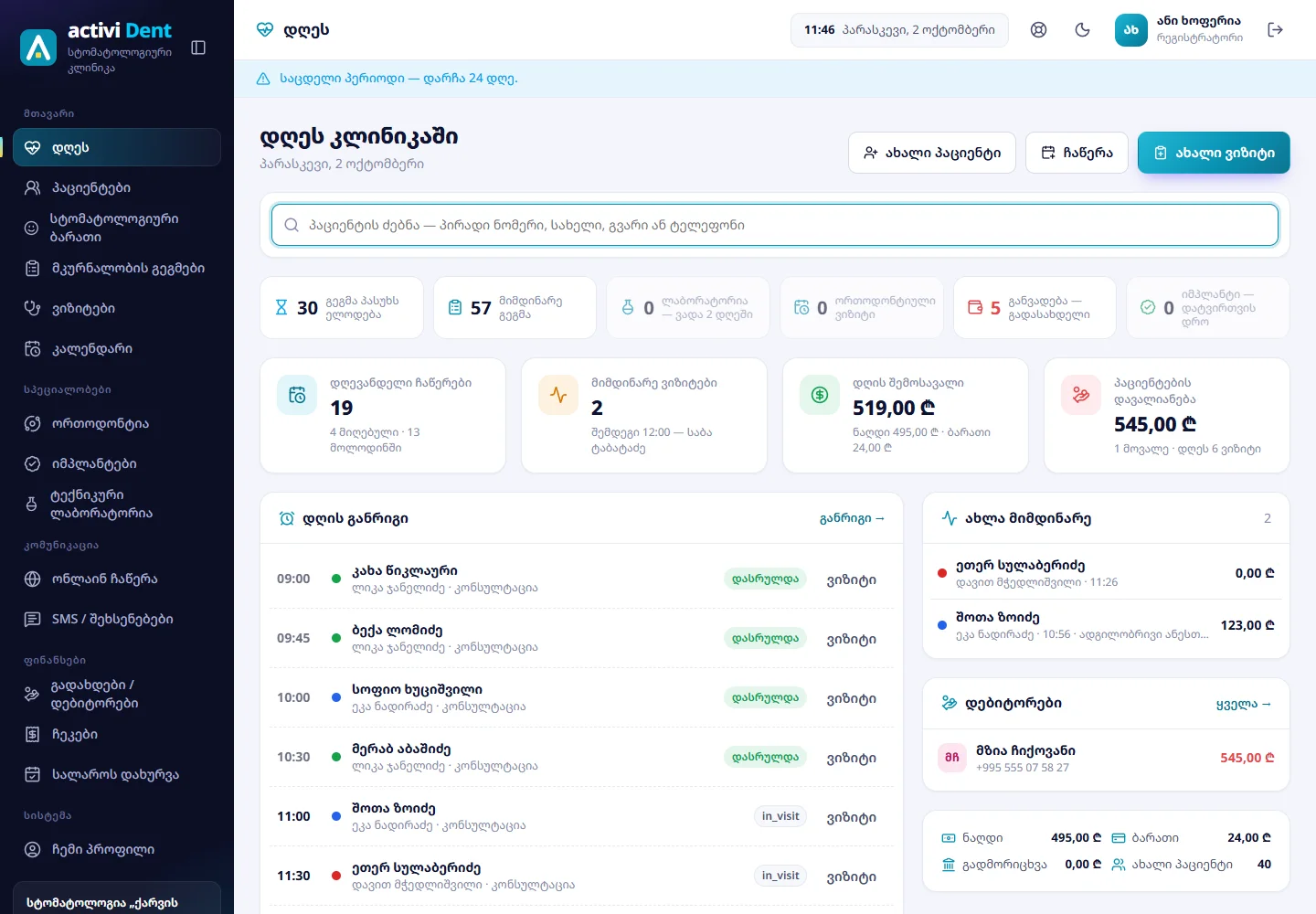Click the '30 გეგმა პასუხს ელოდება' stat card
The image size is (1316, 914).
342,308
